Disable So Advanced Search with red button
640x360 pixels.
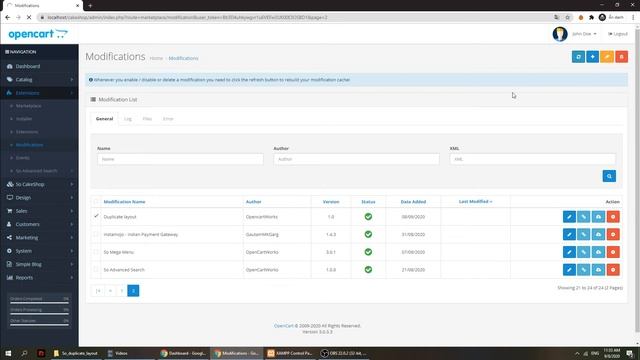coord(613,269)
